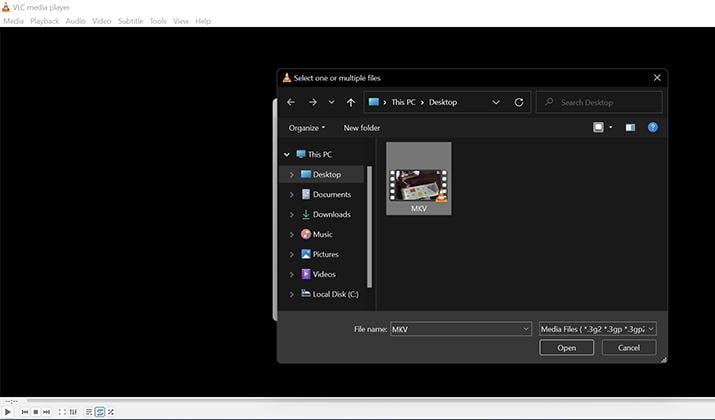The width and height of the screenshot is (715, 420).
Task: Expand the Downloads tree node
Action: pyautogui.click(x=291, y=214)
